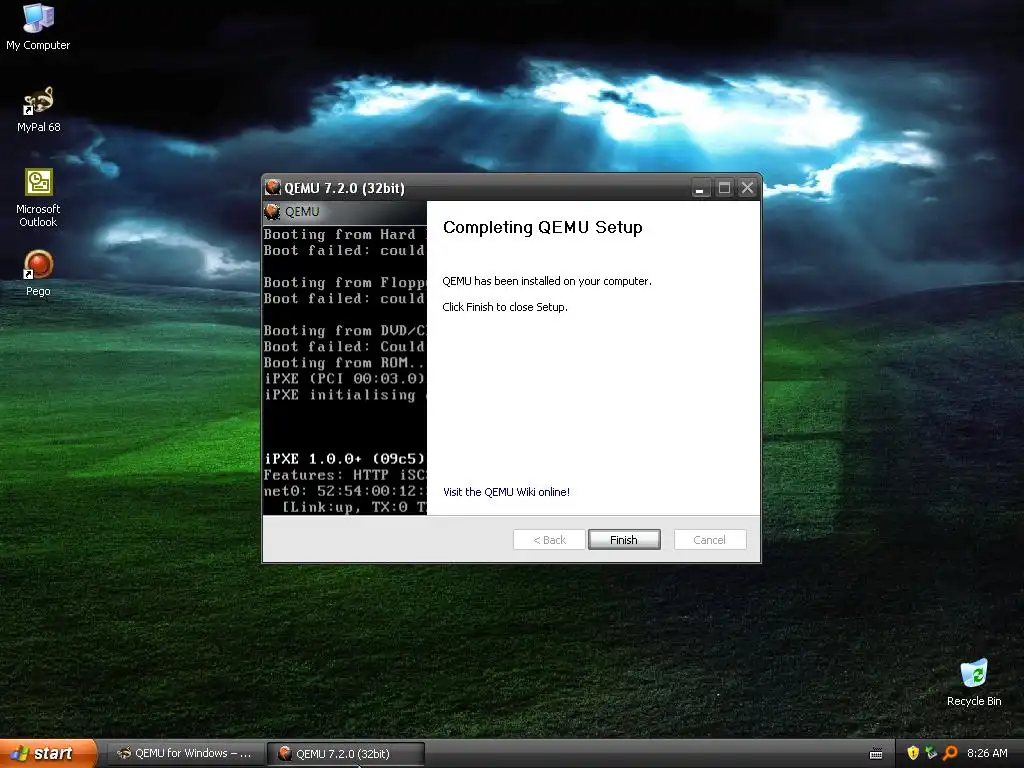Click the QEMU 7.2.0 (32bit) title bar text
Viewport: 1024px width, 768px height.
(x=344, y=188)
